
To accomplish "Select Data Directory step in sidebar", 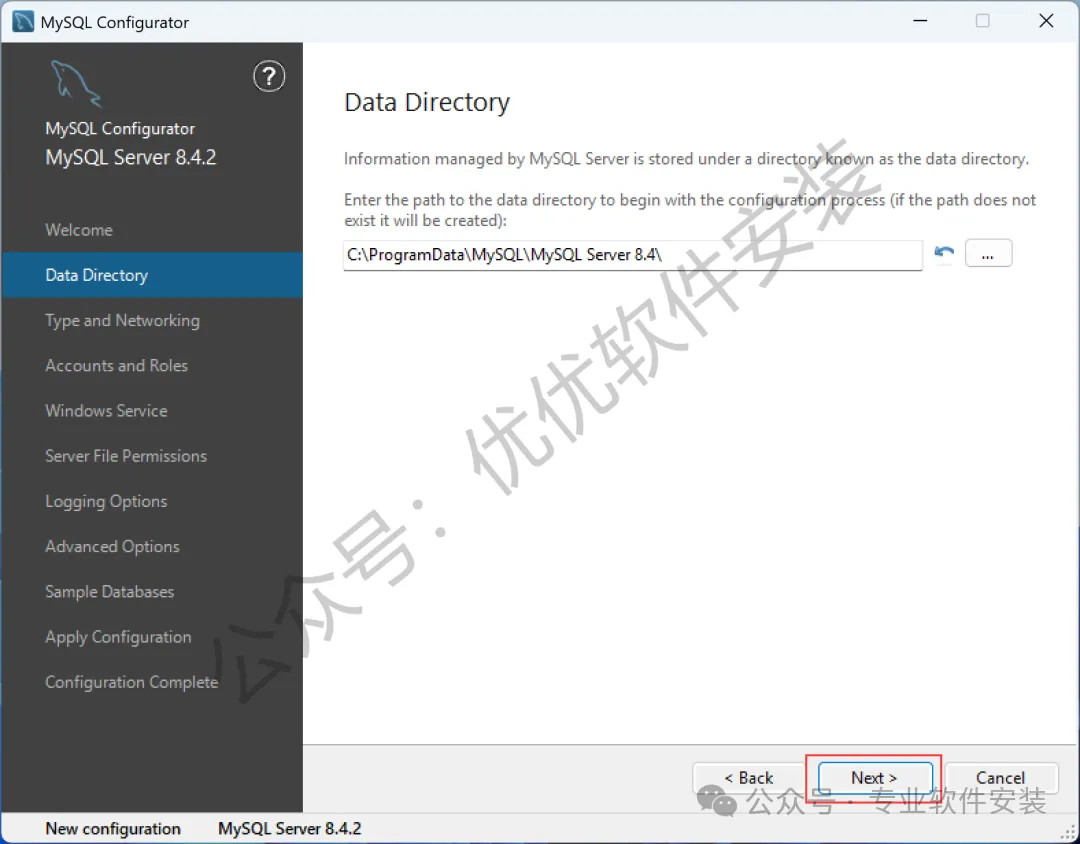I will click(x=152, y=275).
